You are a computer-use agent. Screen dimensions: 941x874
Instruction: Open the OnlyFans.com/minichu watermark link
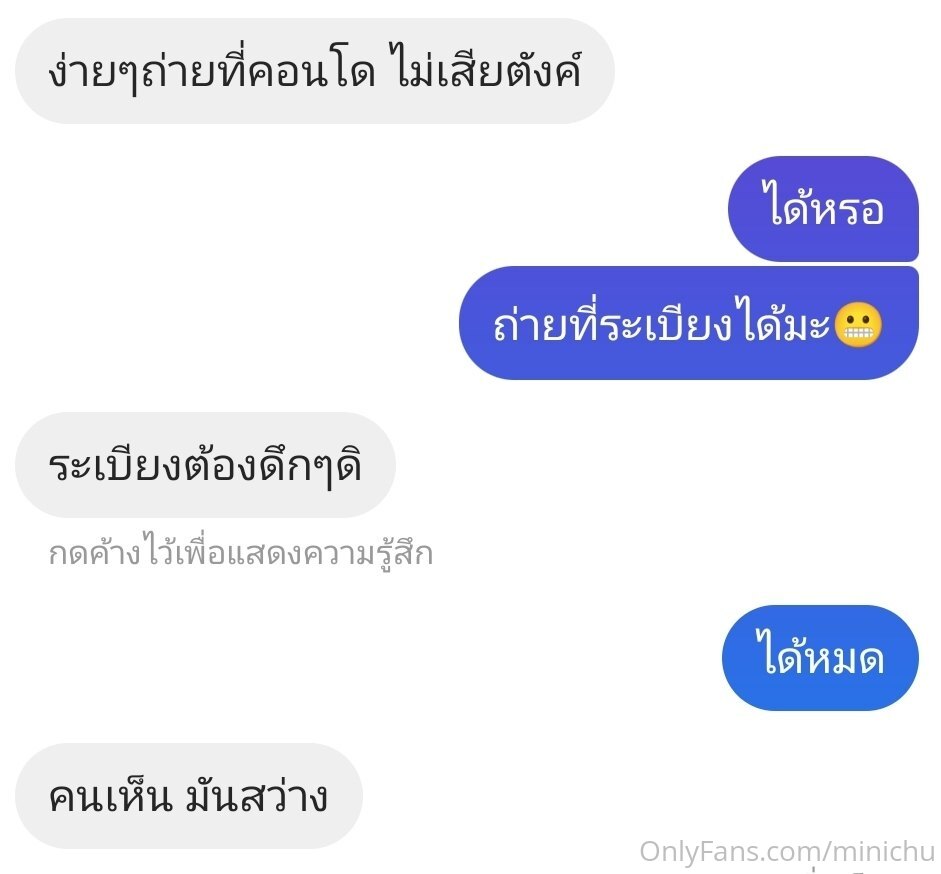[787, 851]
